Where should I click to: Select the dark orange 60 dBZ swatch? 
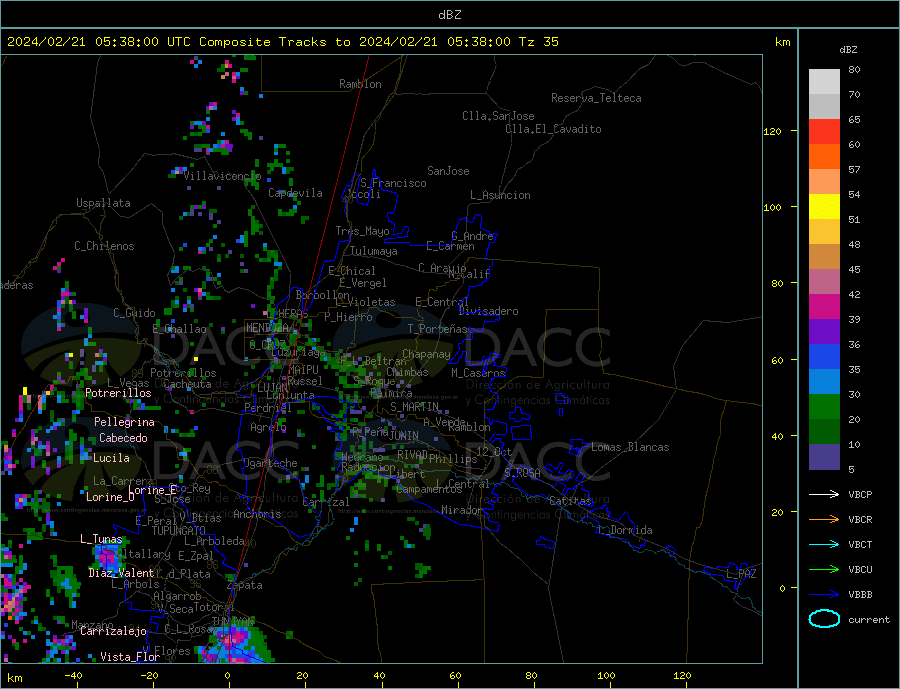coord(824,157)
